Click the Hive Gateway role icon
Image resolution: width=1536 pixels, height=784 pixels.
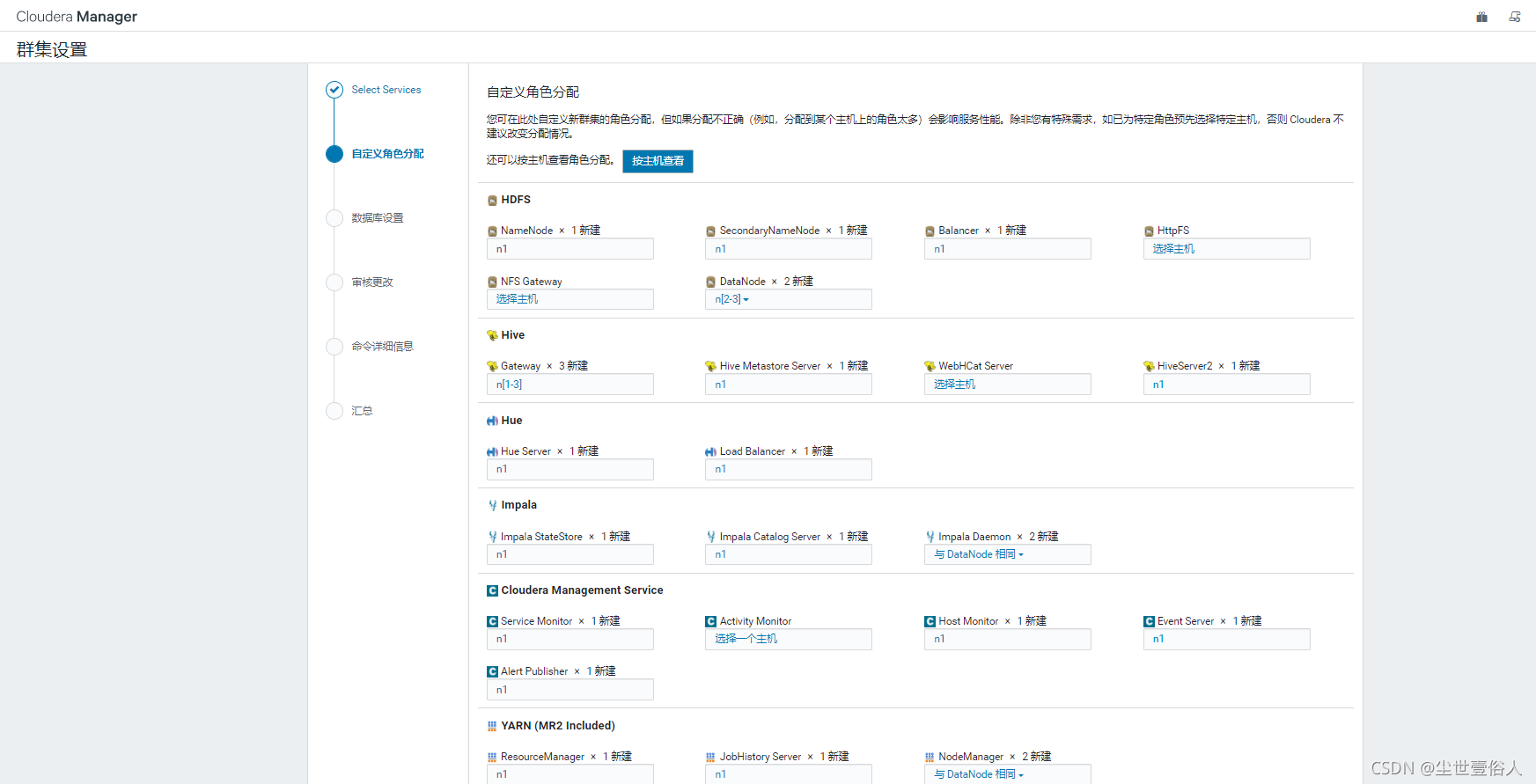pyautogui.click(x=492, y=366)
